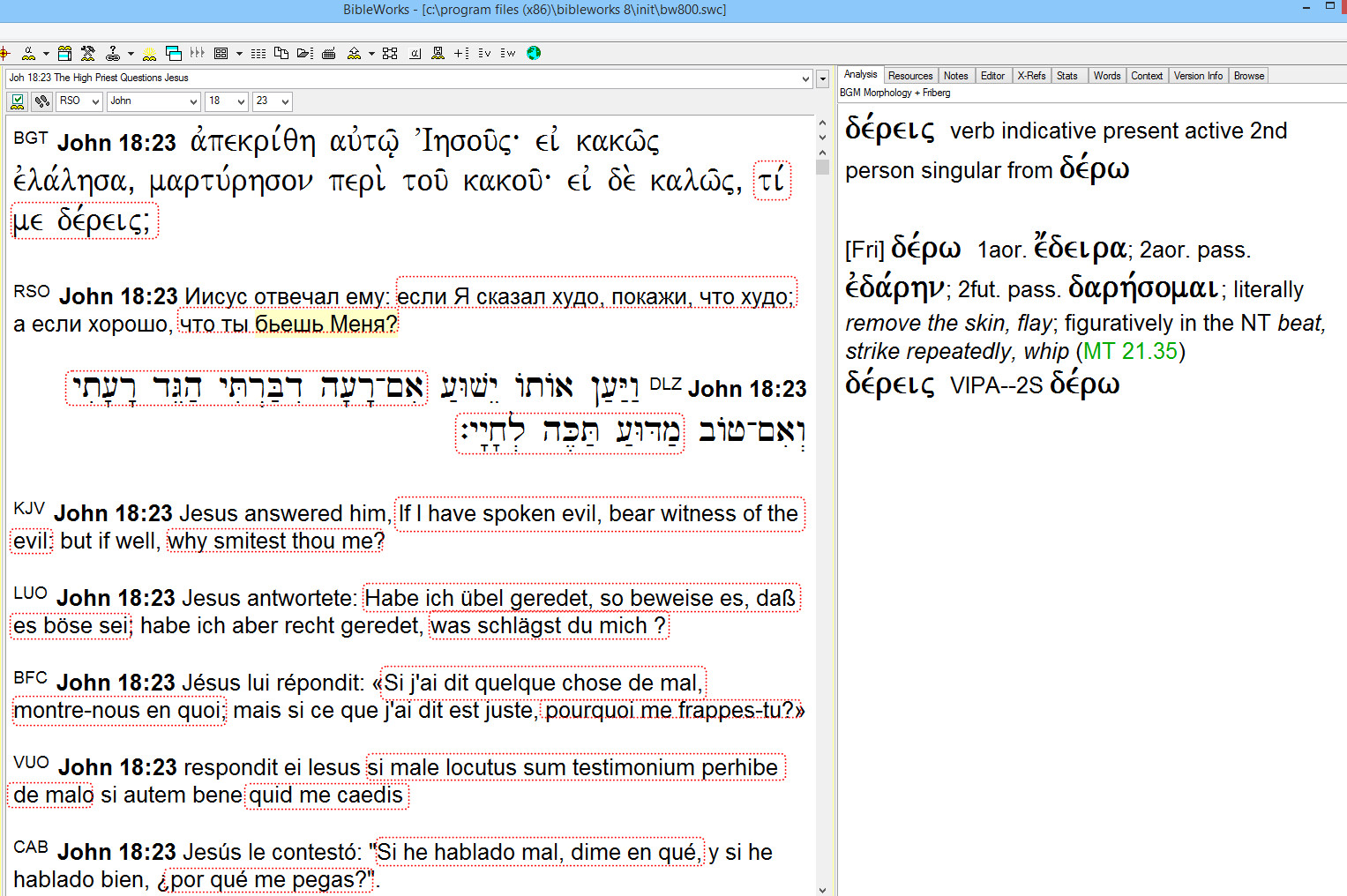Open the dropdown arrow beside the up-arrow icon
This screenshot has width=1347, height=896.
pos(371,53)
